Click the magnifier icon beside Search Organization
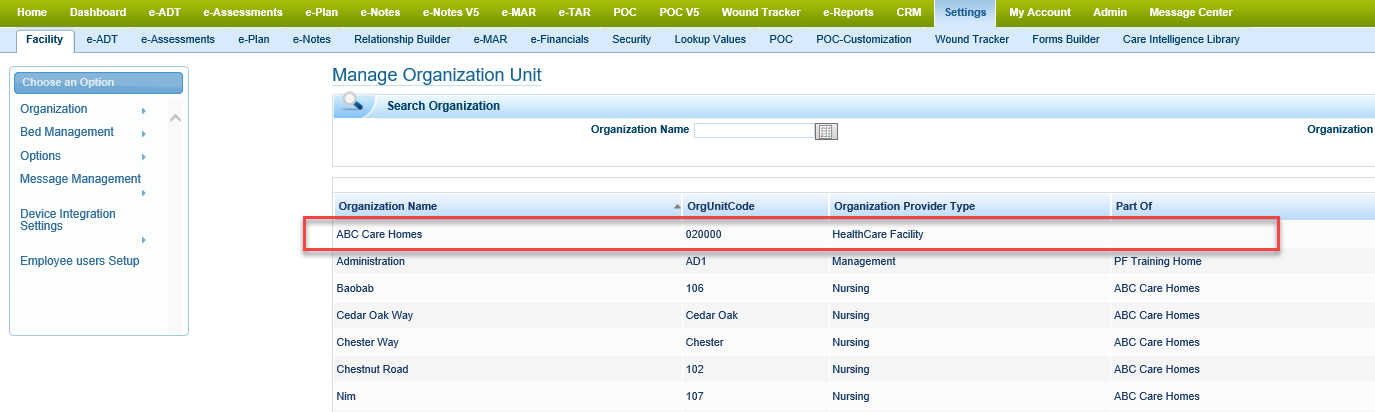 click(x=352, y=105)
